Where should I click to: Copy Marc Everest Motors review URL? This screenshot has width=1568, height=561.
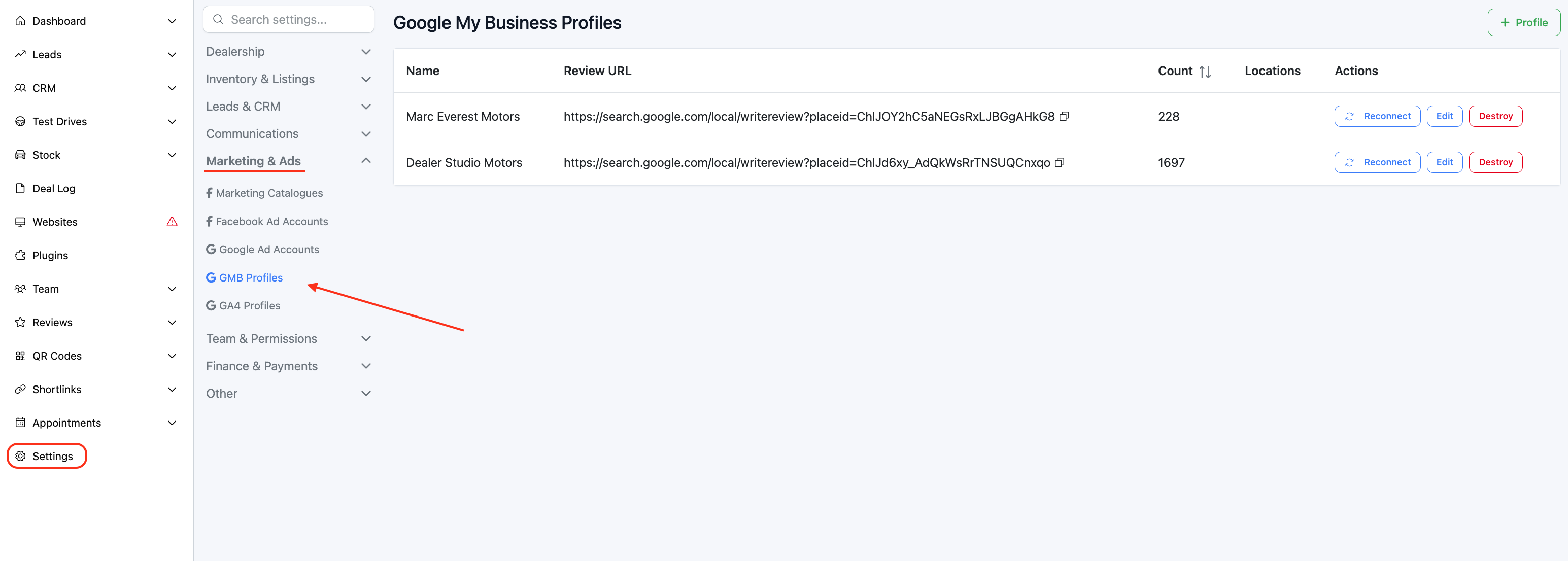[1064, 116]
